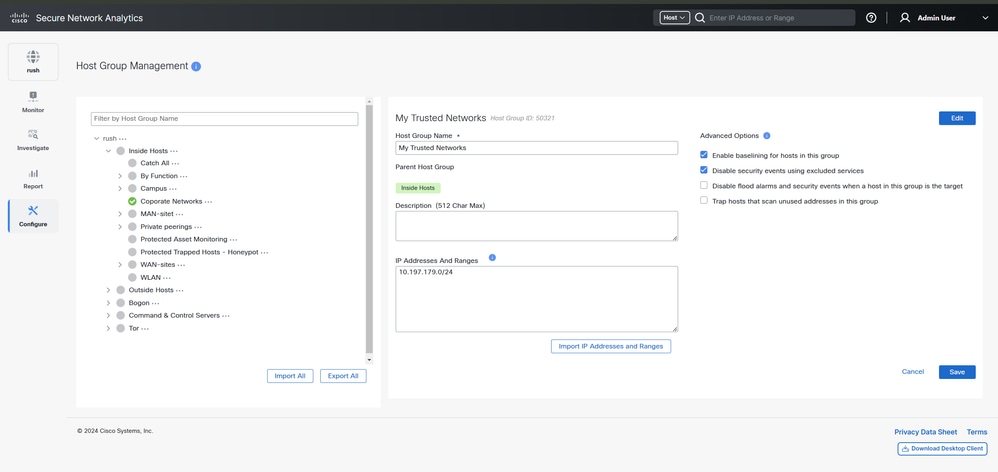998x472 pixels.
Task: Expand the MAN-sitet group
Action: click(120, 214)
